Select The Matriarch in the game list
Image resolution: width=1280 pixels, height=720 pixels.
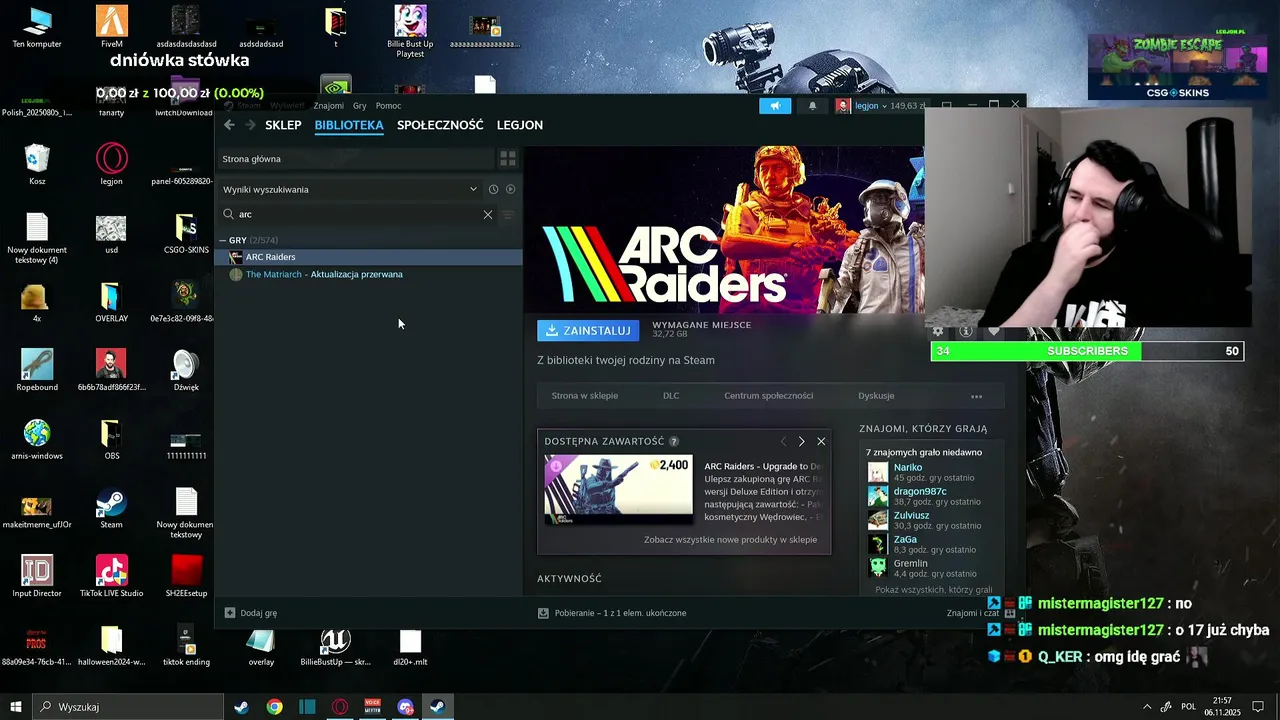point(369,274)
